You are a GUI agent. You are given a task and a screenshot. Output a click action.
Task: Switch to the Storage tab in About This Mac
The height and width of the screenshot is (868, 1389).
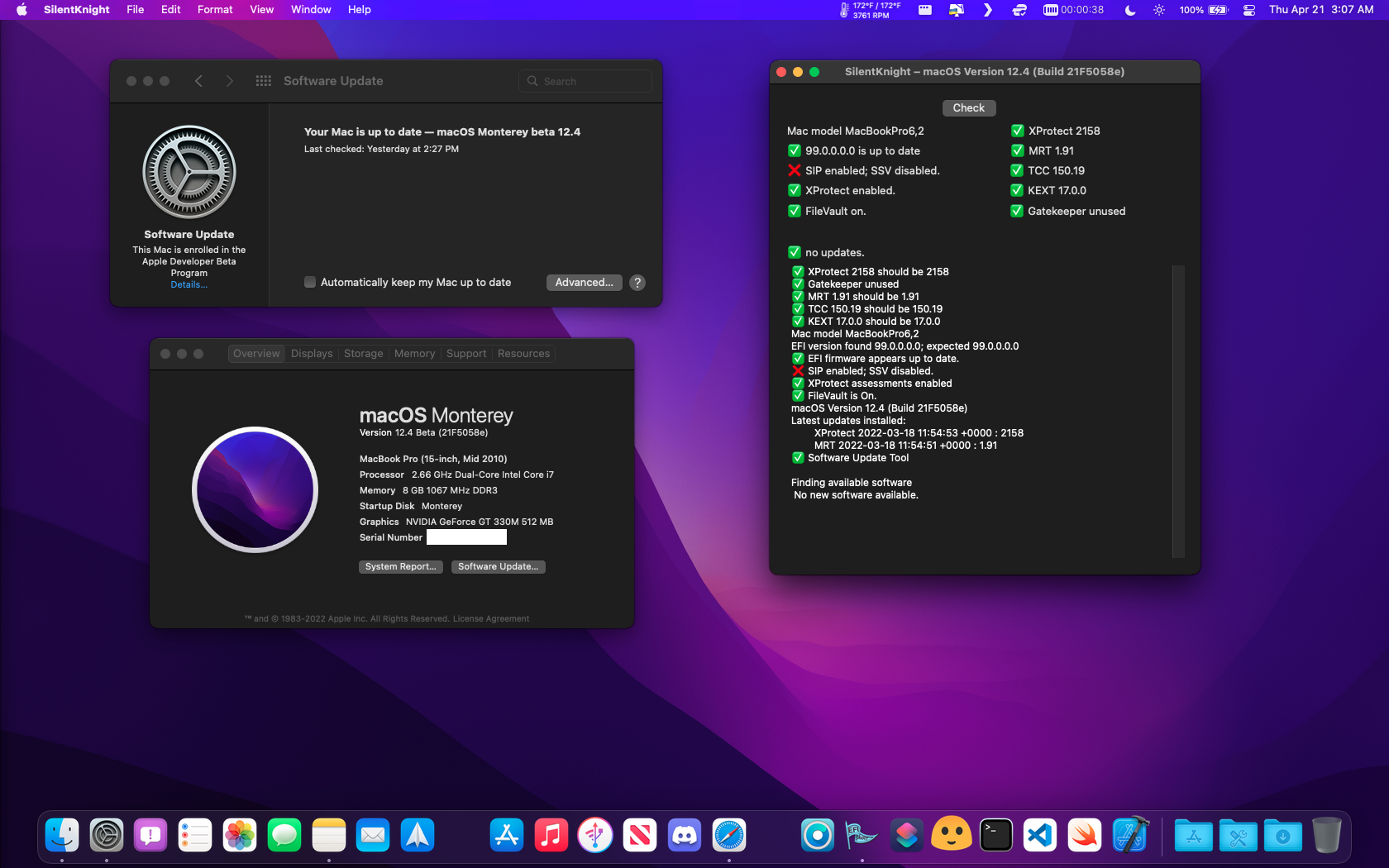pyautogui.click(x=364, y=354)
